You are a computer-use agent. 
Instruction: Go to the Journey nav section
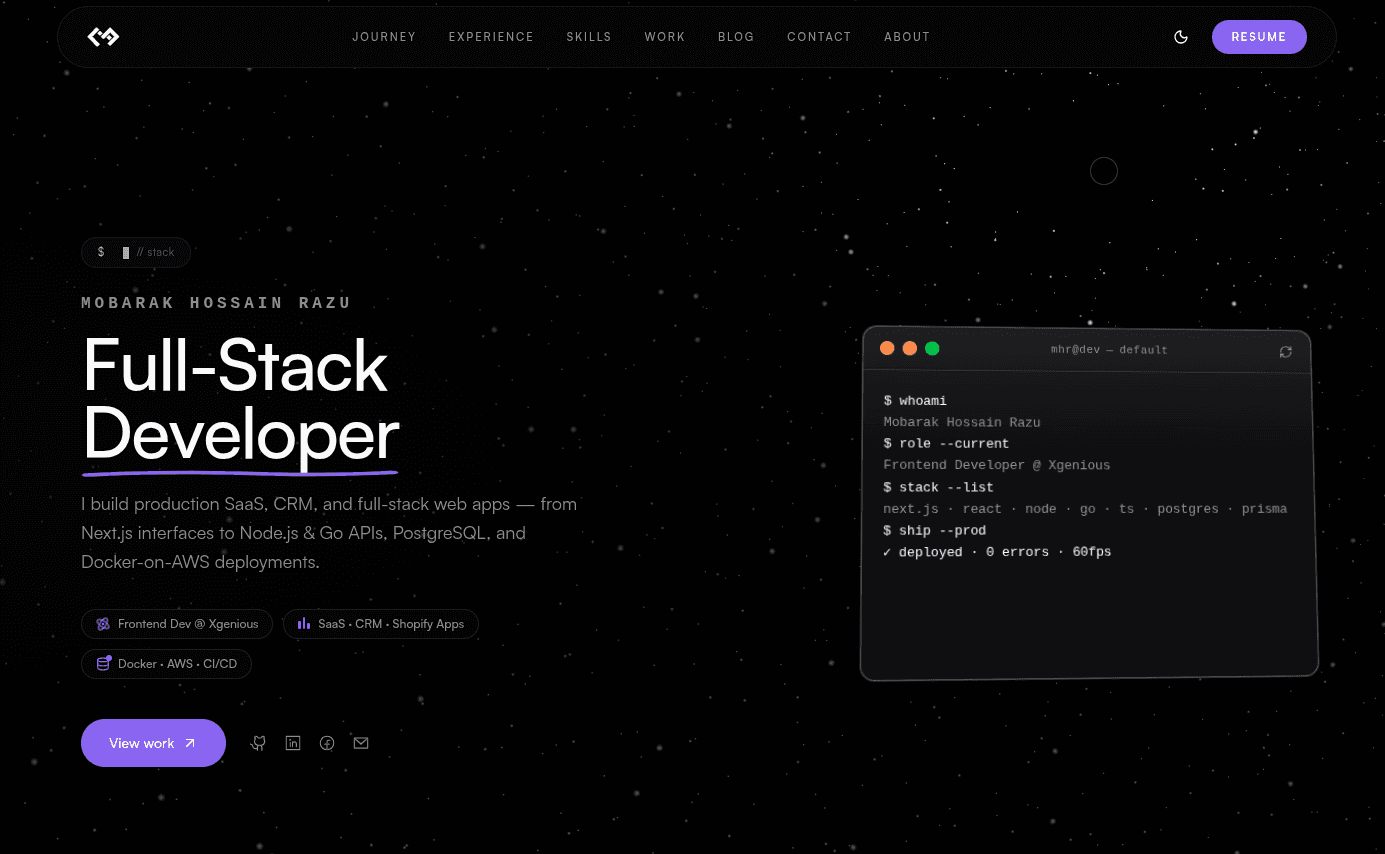coord(384,37)
